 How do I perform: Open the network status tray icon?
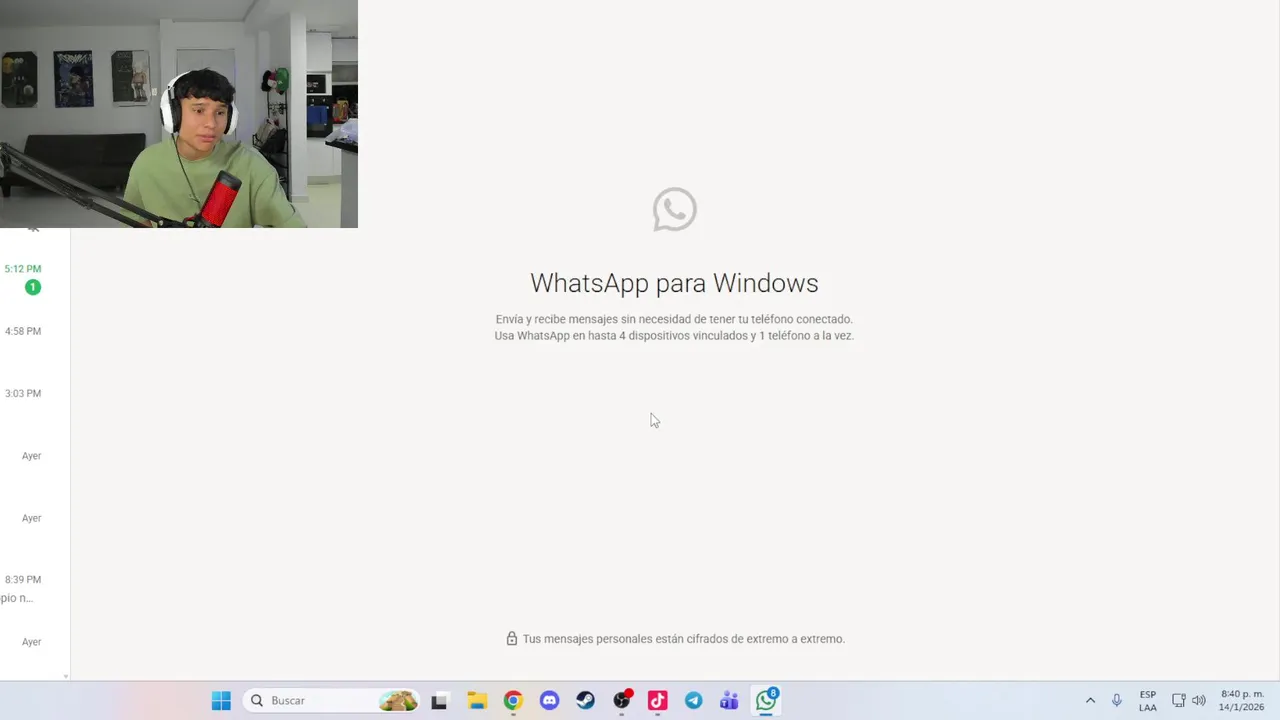(1179, 701)
